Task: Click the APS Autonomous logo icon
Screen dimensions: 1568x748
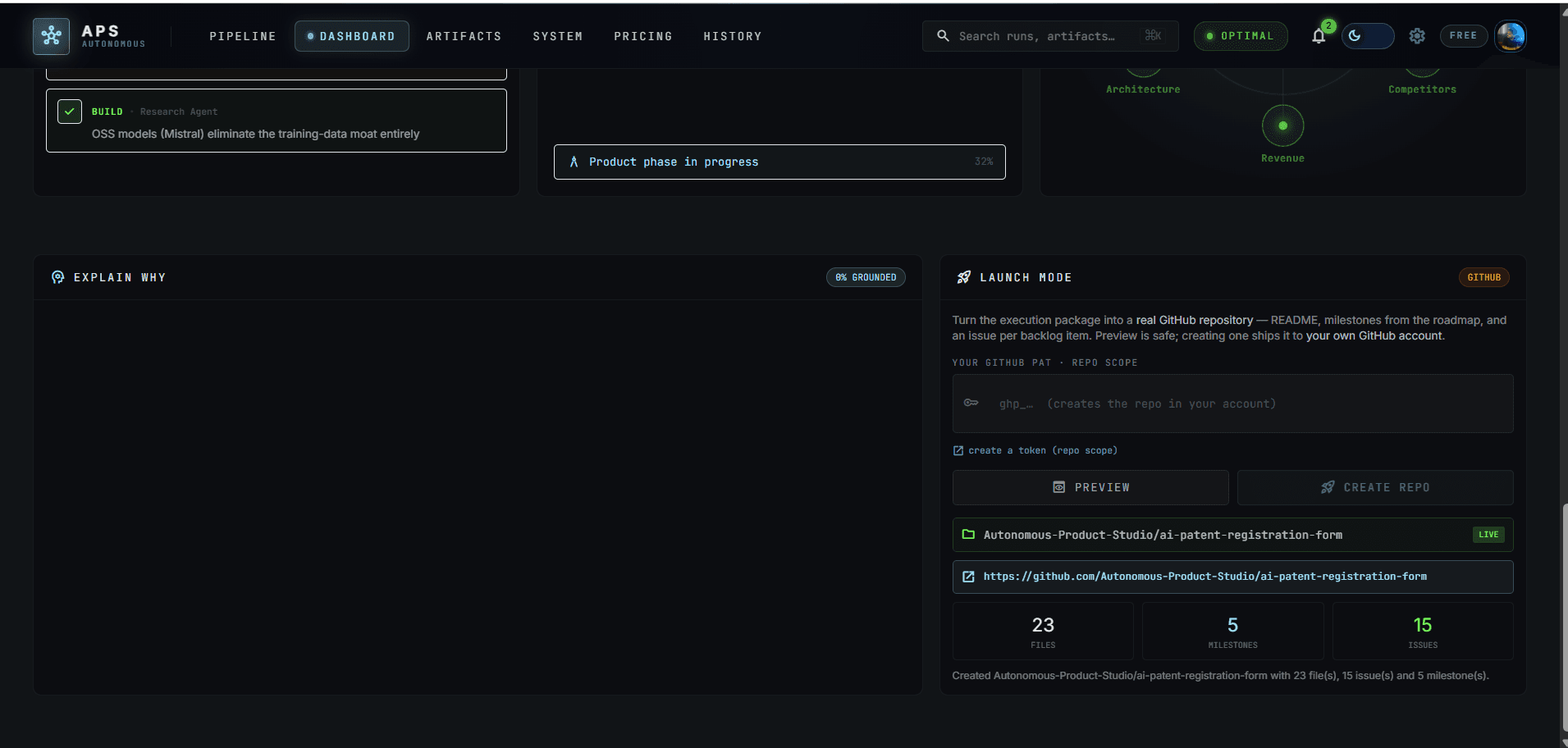Action: pyautogui.click(x=51, y=36)
